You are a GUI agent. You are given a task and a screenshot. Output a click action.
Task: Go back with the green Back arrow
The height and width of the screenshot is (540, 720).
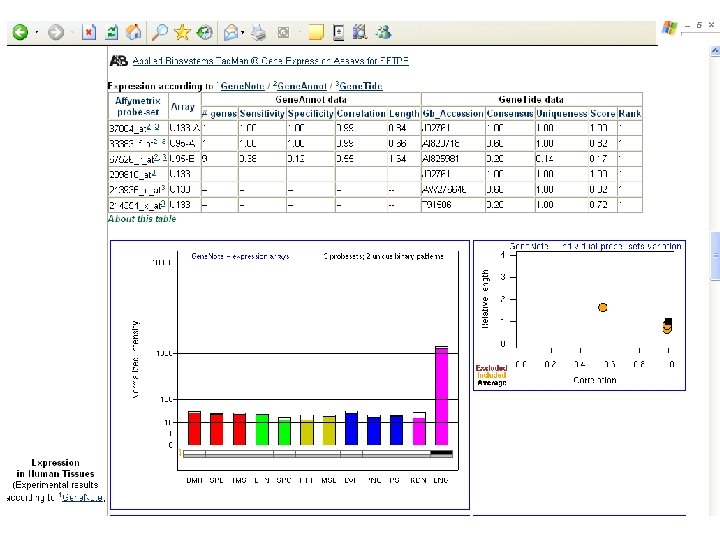(20, 32)
